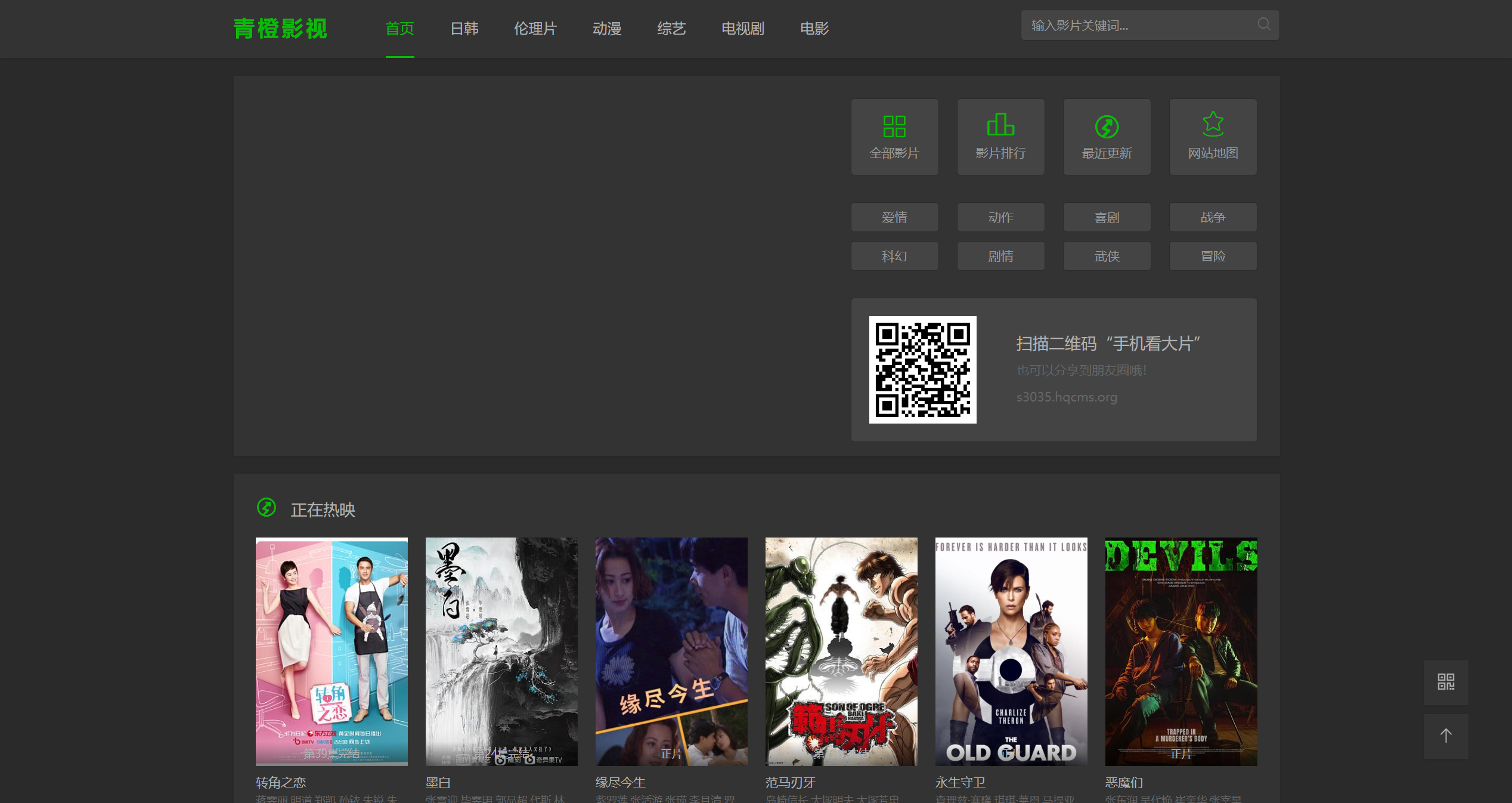Select the 电视剧 nav tab
The image size is (1512, 803).
coord(742,29)
